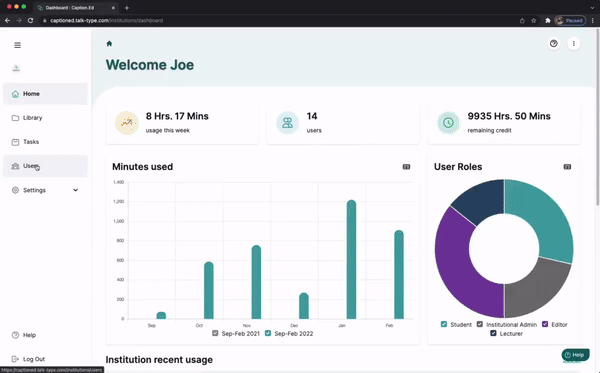600x373 pixels.
Task: Toggle Sep-Feb 2021 legend checkbox
Action: 215,333
